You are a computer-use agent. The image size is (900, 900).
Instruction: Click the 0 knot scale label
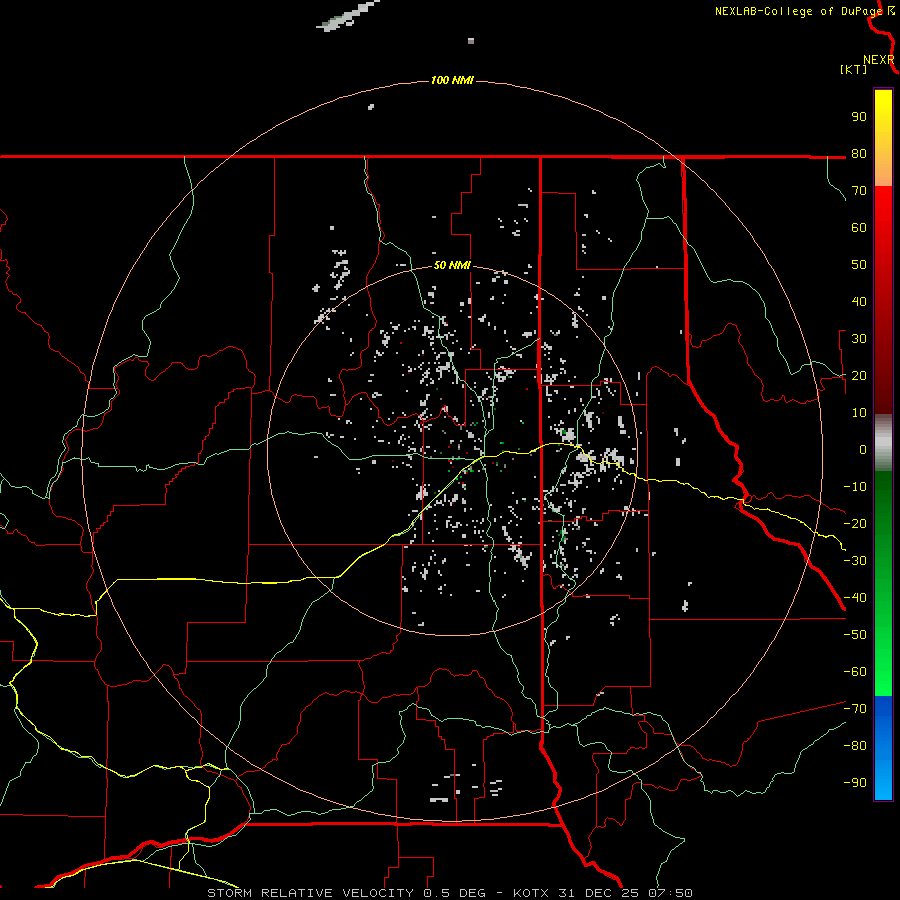863,450
